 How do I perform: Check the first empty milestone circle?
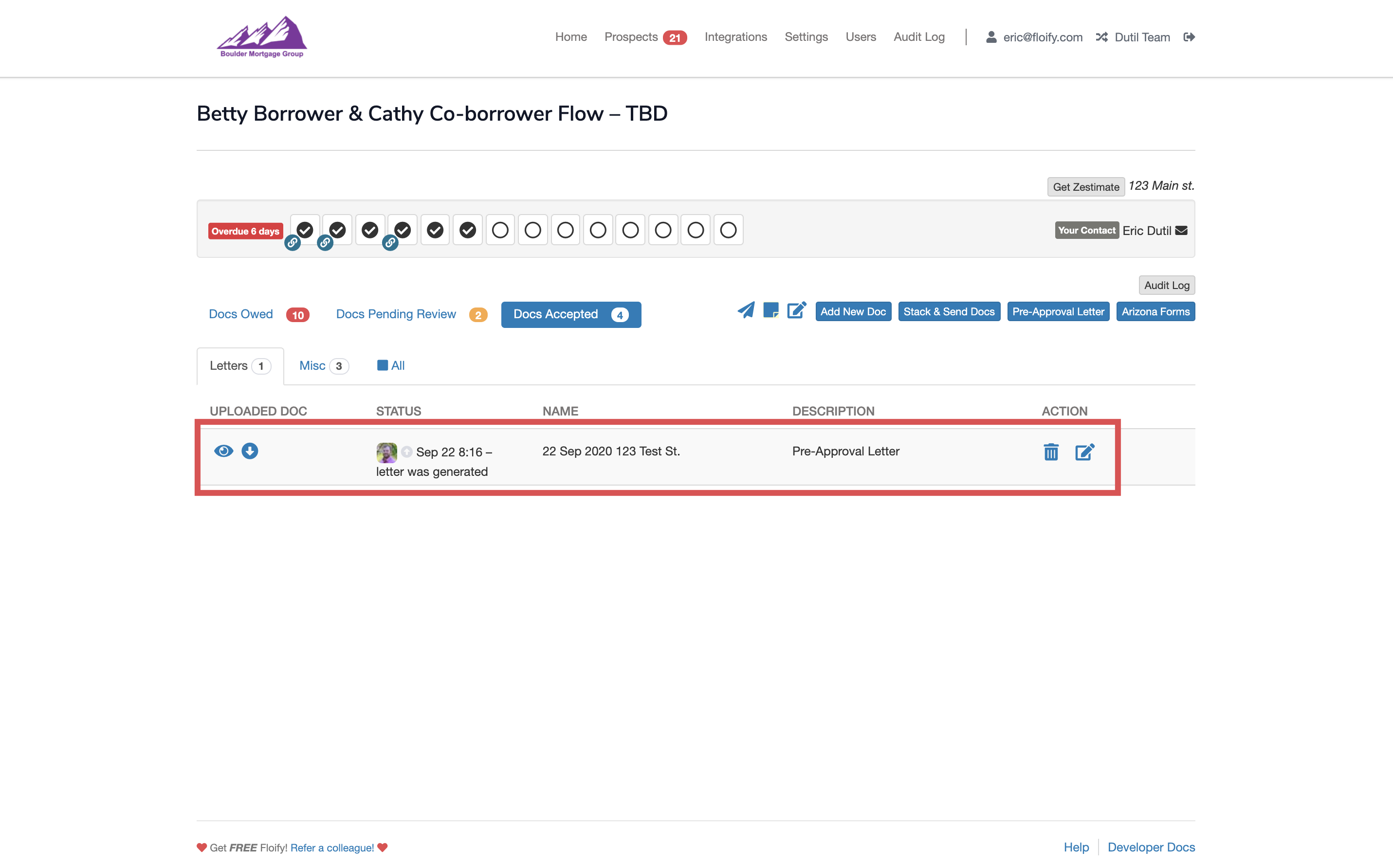(499, 230)
